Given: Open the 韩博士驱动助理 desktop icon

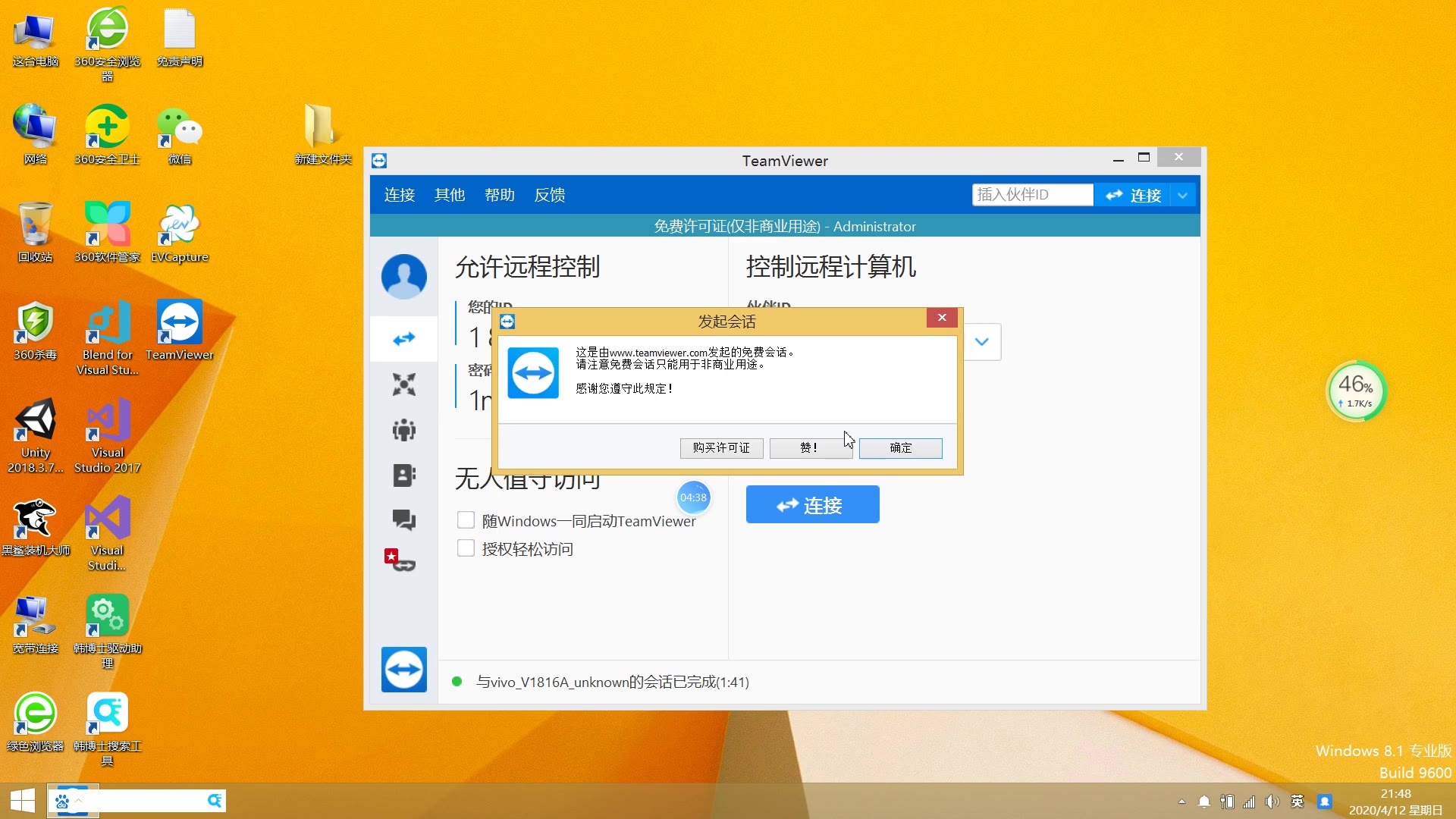Looking at the screenshot, I should pos(108,631).
